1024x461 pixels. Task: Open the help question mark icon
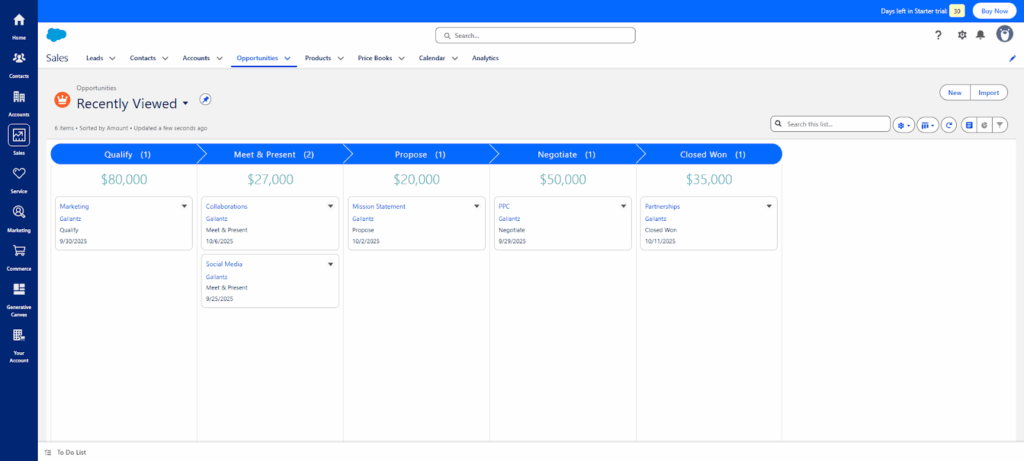point(938,35)
